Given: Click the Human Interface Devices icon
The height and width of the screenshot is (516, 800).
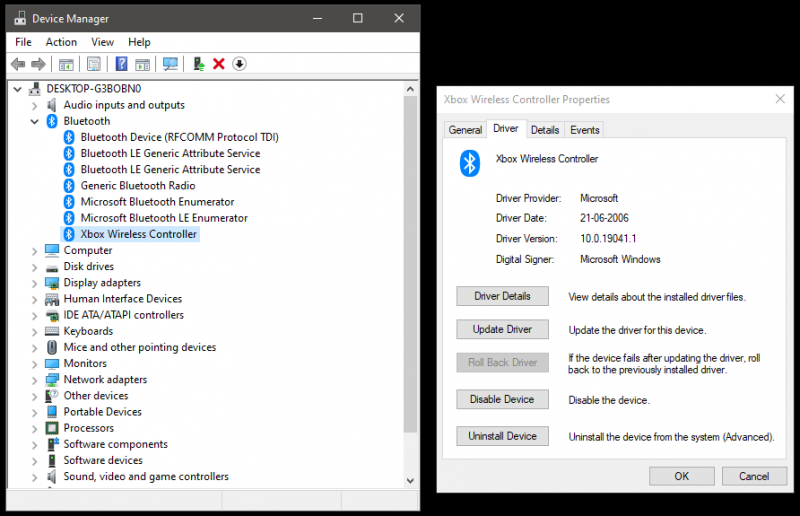Looking at the screenshot, I should (x=52, y=299).
